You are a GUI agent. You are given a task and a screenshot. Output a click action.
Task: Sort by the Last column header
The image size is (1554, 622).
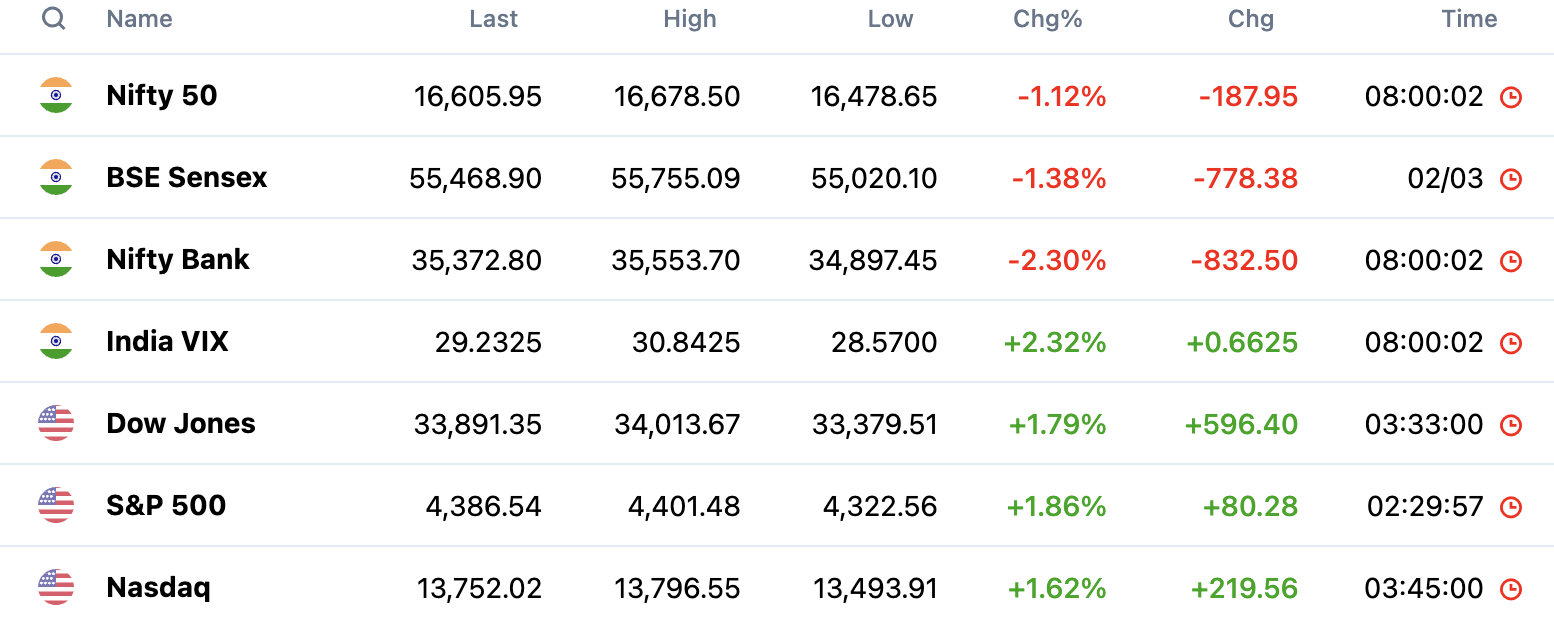click(494, 19)
